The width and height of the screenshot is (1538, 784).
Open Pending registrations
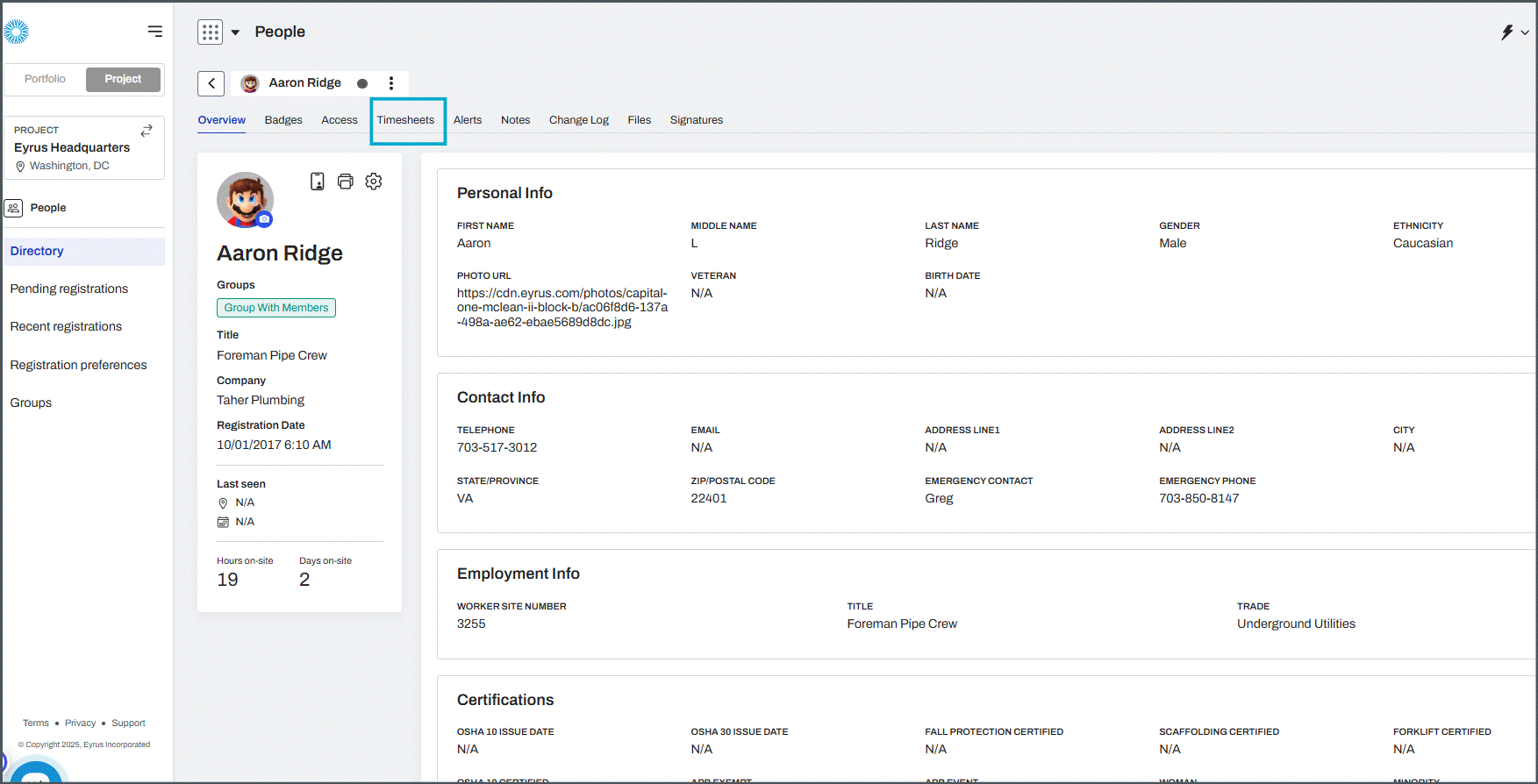69,289
